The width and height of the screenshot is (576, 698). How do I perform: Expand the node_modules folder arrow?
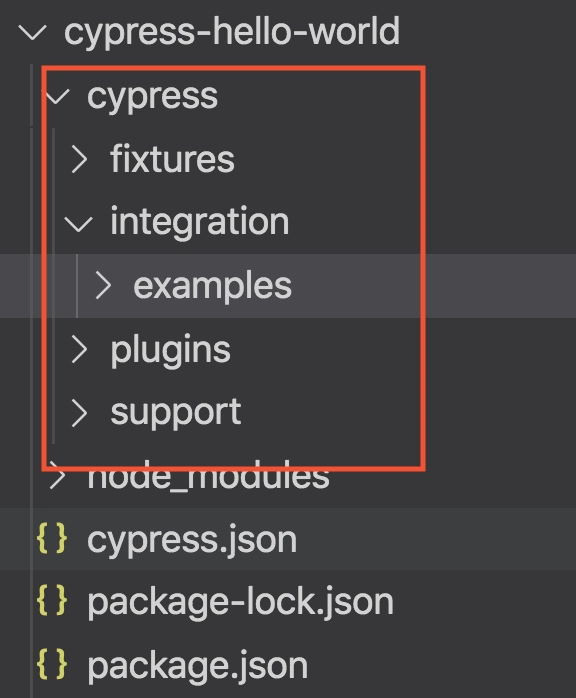[57, 476]
